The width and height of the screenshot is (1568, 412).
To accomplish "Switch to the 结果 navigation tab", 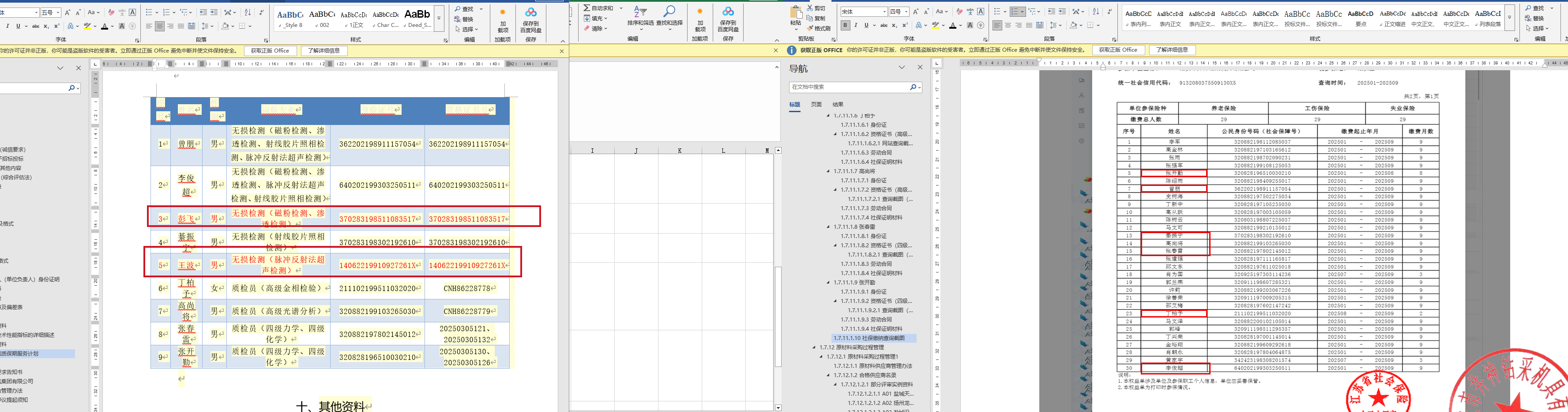I will coord(838,105).
